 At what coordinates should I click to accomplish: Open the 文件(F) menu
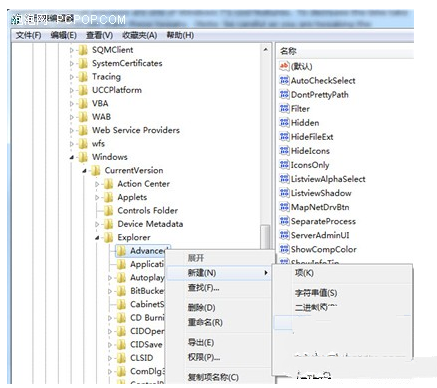pyautogui.click(x=28, y=35)
